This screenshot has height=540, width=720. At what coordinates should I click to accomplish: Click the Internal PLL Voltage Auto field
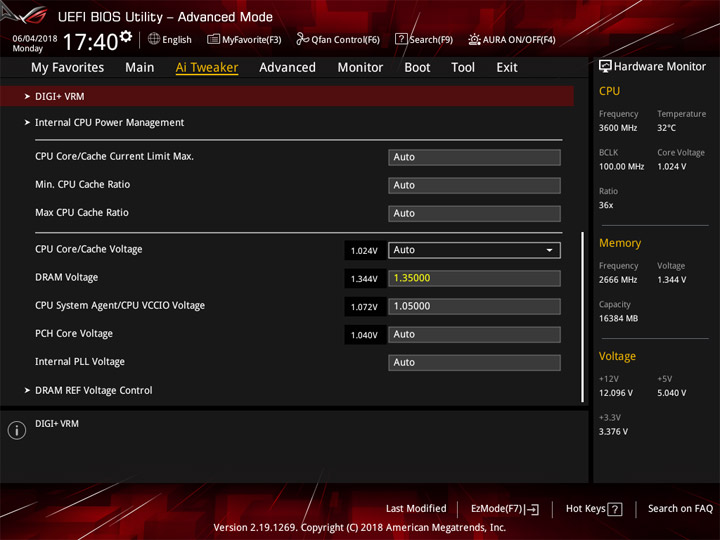coord(474,362)
